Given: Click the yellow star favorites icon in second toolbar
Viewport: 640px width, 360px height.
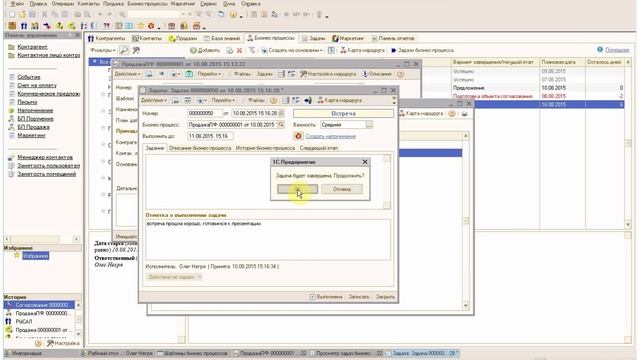Looking at the screenshot, I should coord(141,26).
